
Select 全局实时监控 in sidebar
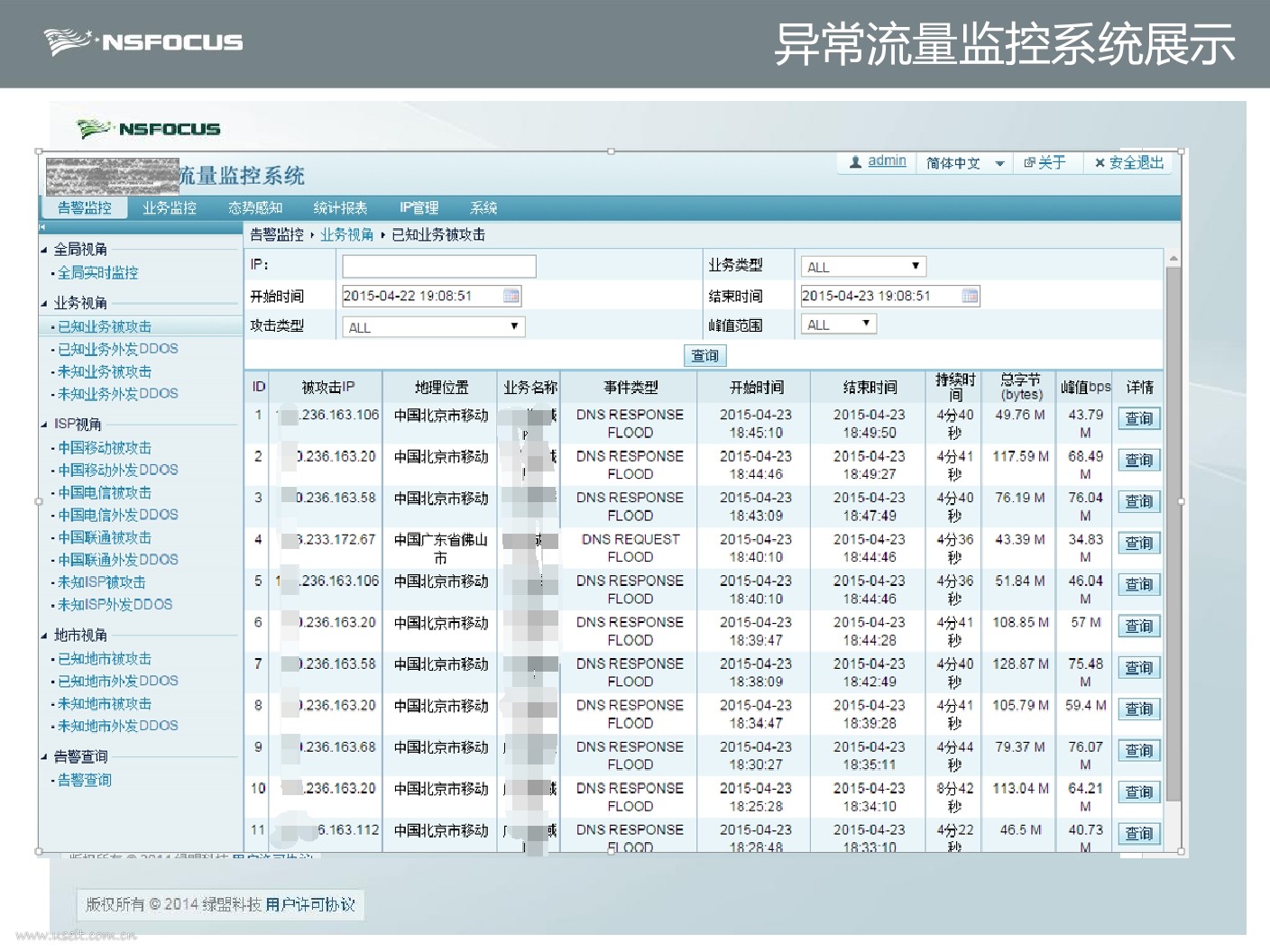click(97, 273)
